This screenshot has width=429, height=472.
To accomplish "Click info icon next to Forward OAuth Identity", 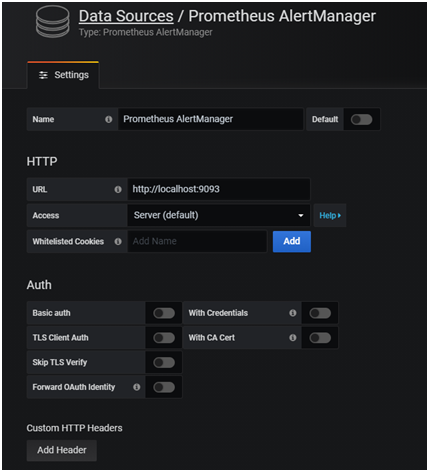I will (x=137, y=387).
